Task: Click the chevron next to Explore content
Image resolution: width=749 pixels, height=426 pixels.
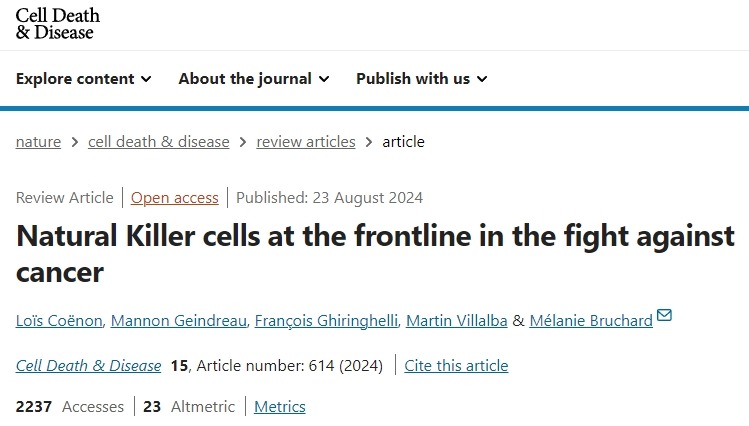Action: click(x=146, y=79)
